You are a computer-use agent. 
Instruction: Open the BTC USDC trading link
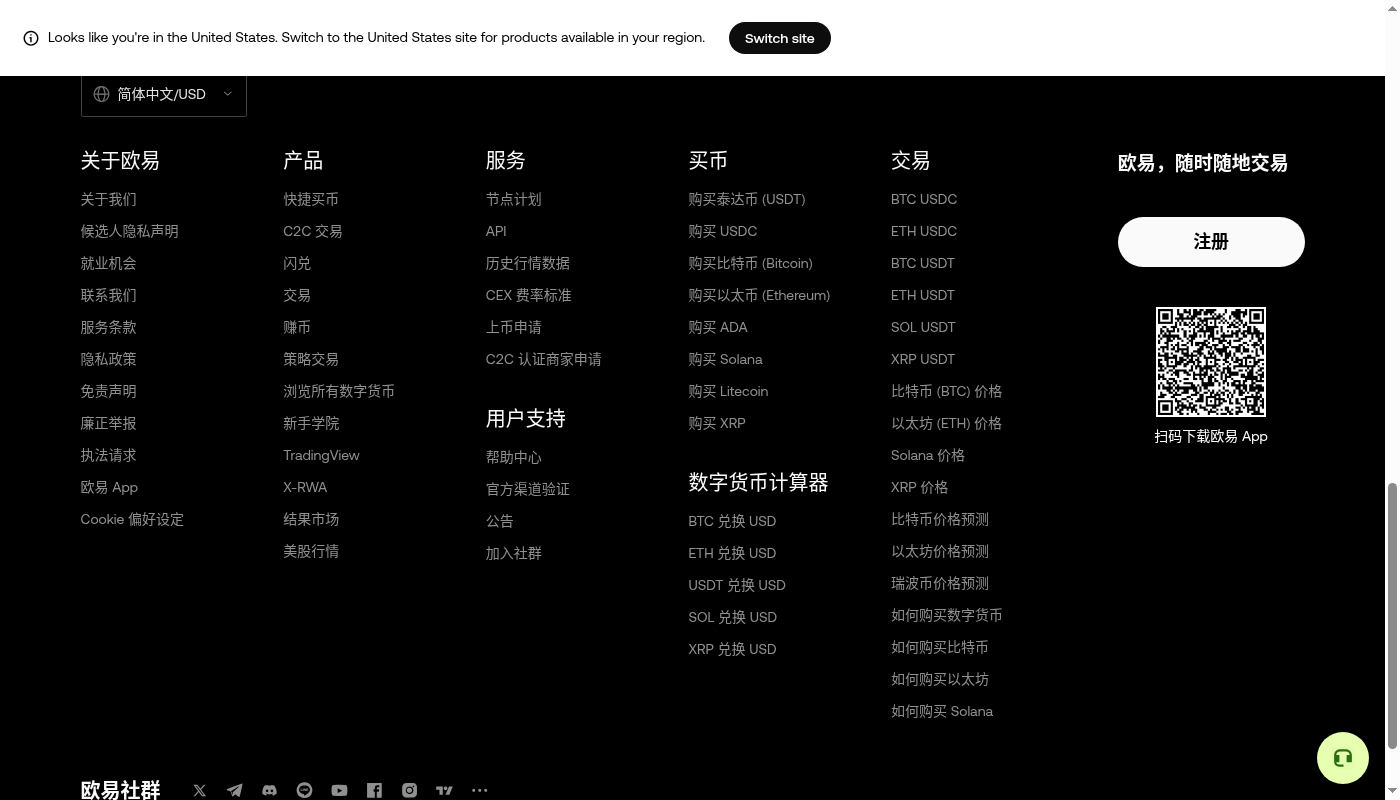point(924,199)
